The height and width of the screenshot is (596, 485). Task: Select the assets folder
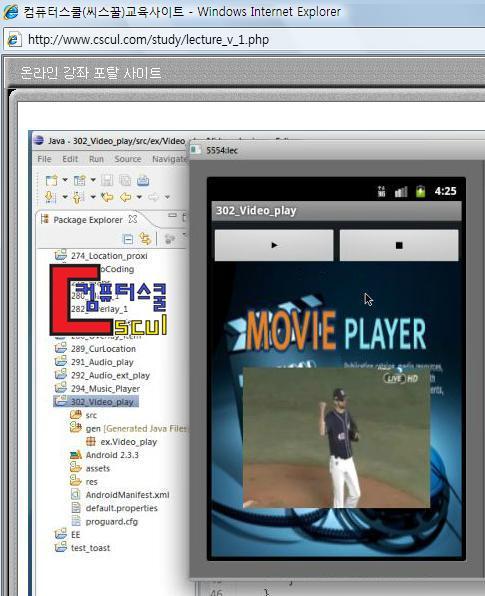98,468
